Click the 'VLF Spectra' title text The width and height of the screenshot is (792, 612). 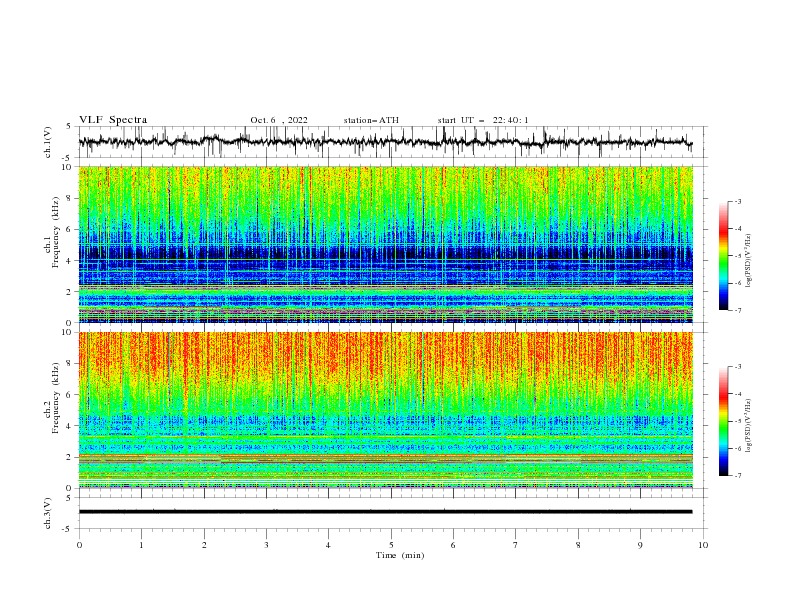113,120
